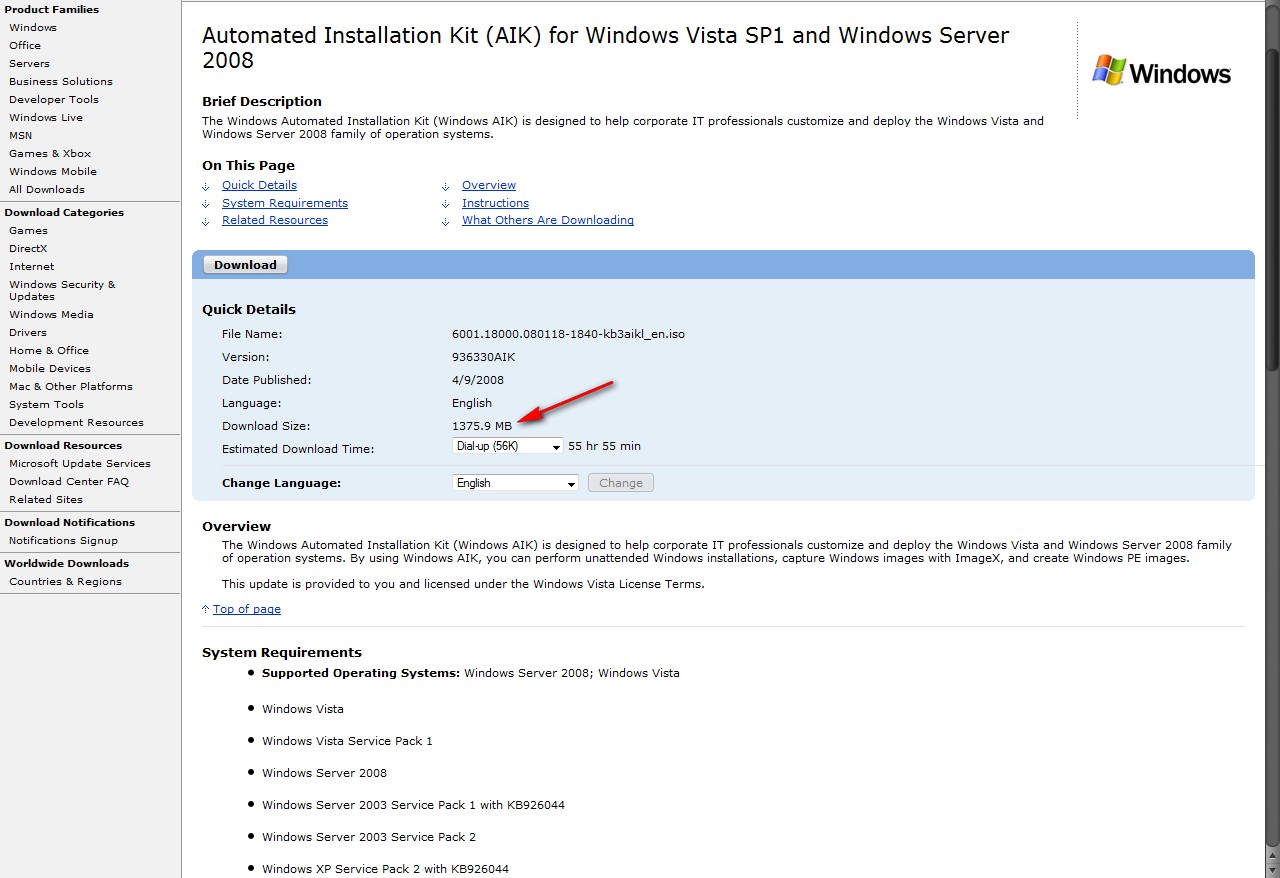The height and width of the screenshot is (878, 1280).
Task: Click Windows Server 2003 Service Pack 2 item
Action: pyautogui.click(x=369, y=837)
